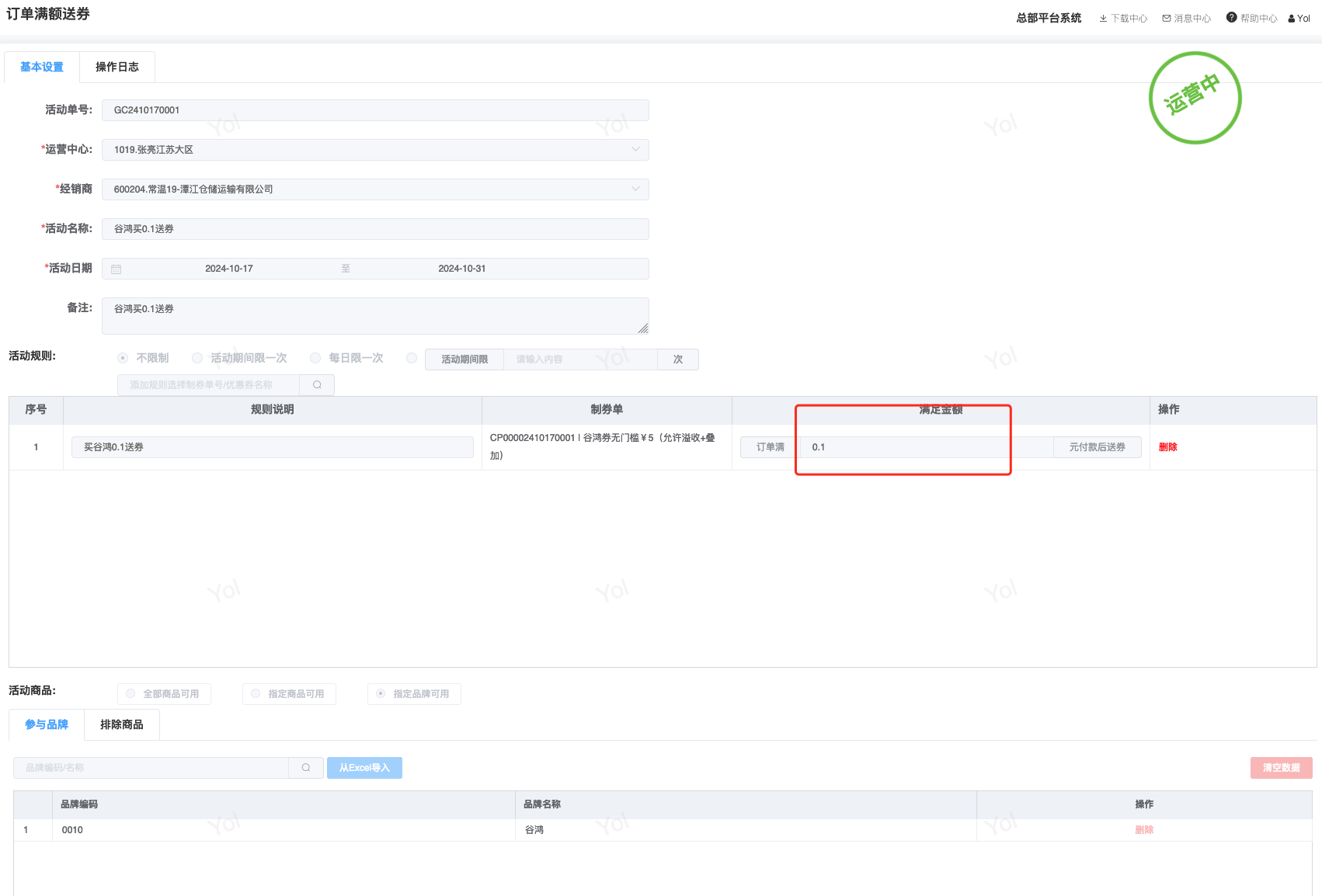
Task: Select the radio before 活动期间限 N 次
Action: click(x=412, y=358)
